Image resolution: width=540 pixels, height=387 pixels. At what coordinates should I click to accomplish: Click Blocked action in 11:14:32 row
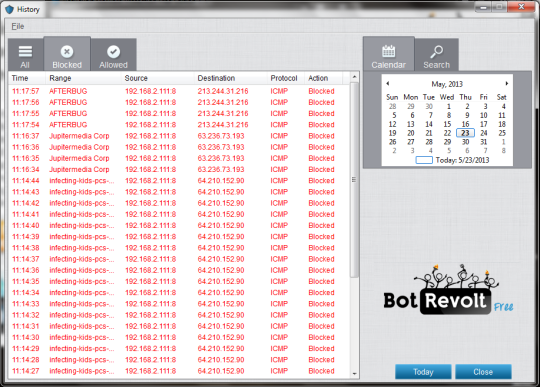(x=321, y=315)
